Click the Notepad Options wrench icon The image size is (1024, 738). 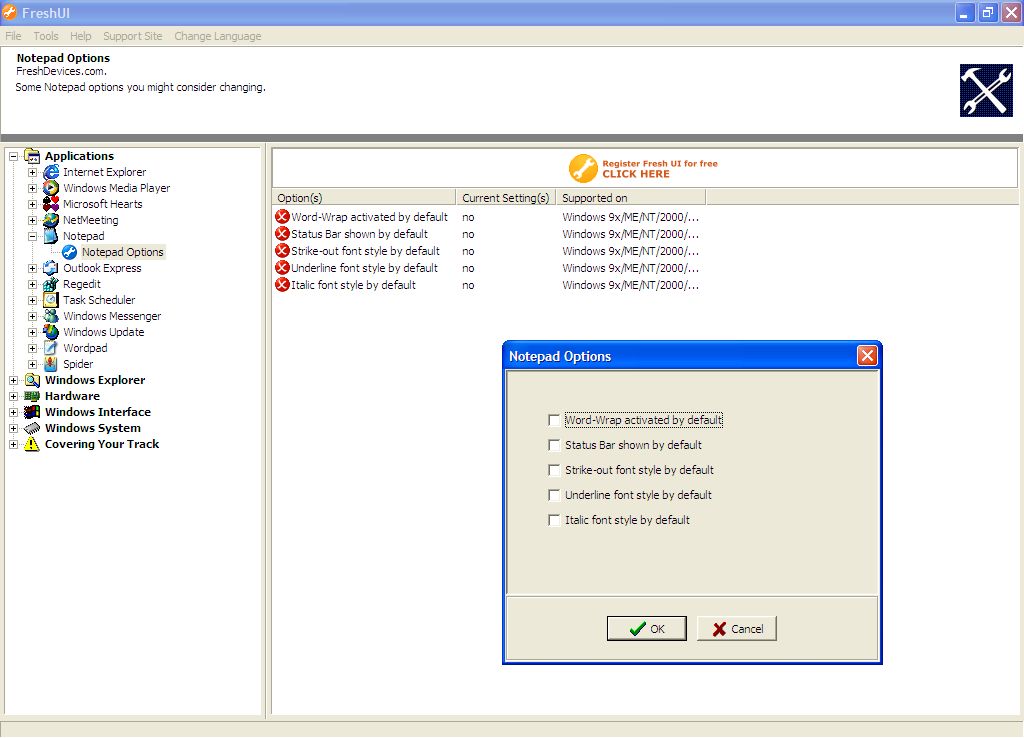pyautogui.click(x=69, y=252)
